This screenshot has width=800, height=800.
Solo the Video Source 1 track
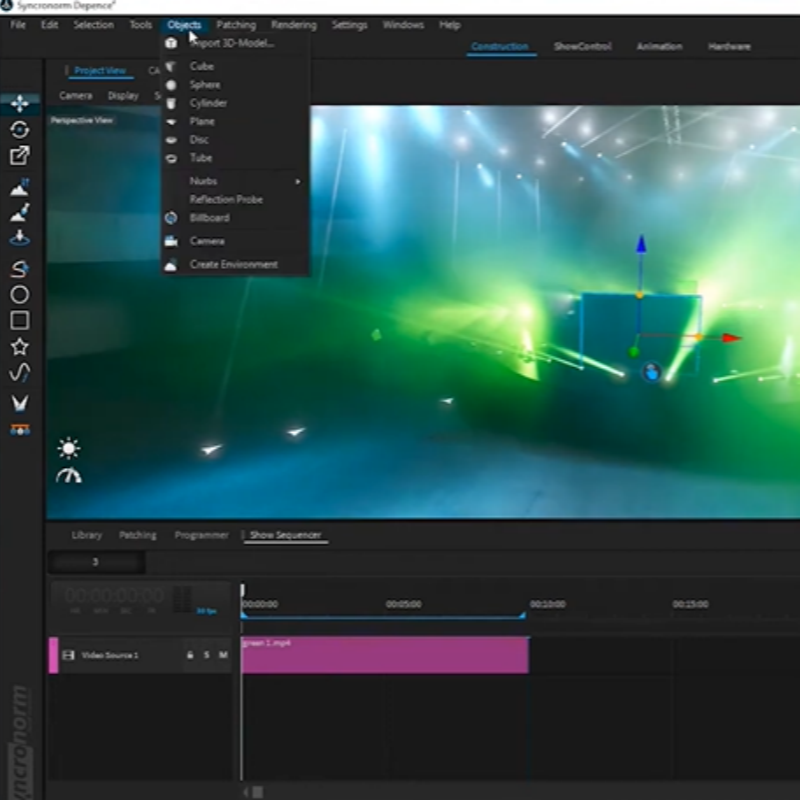207,655
